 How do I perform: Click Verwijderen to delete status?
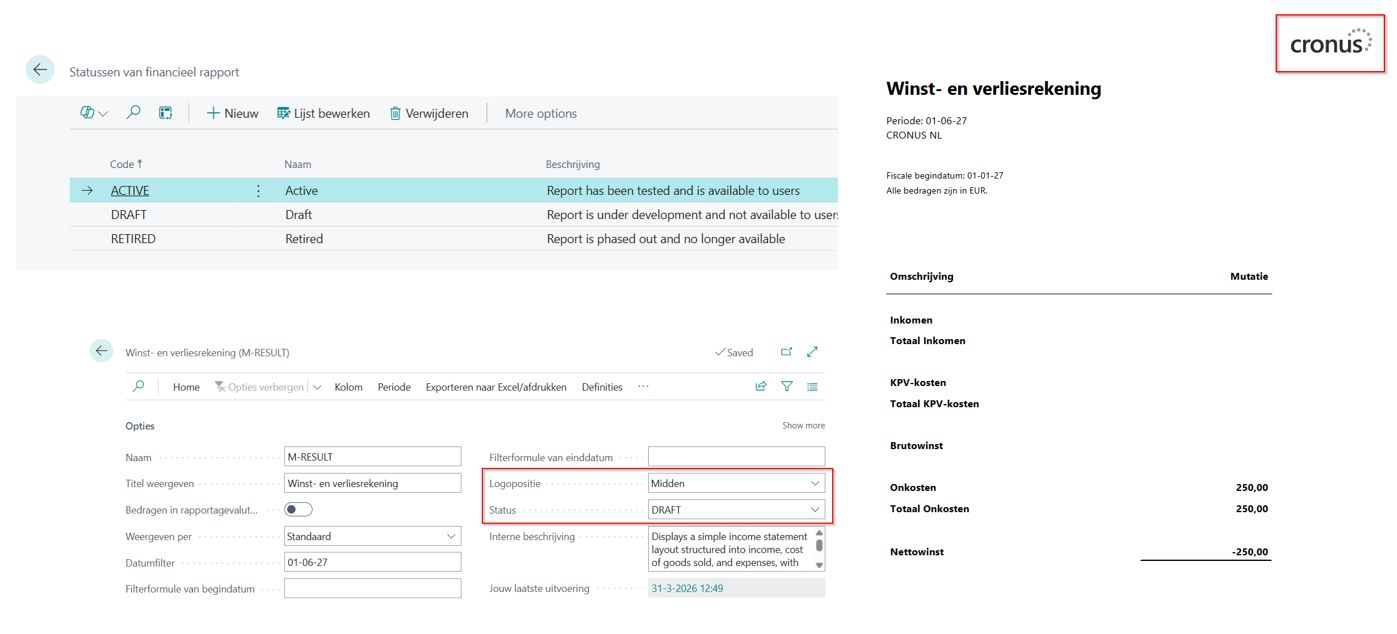pos(428,113)
